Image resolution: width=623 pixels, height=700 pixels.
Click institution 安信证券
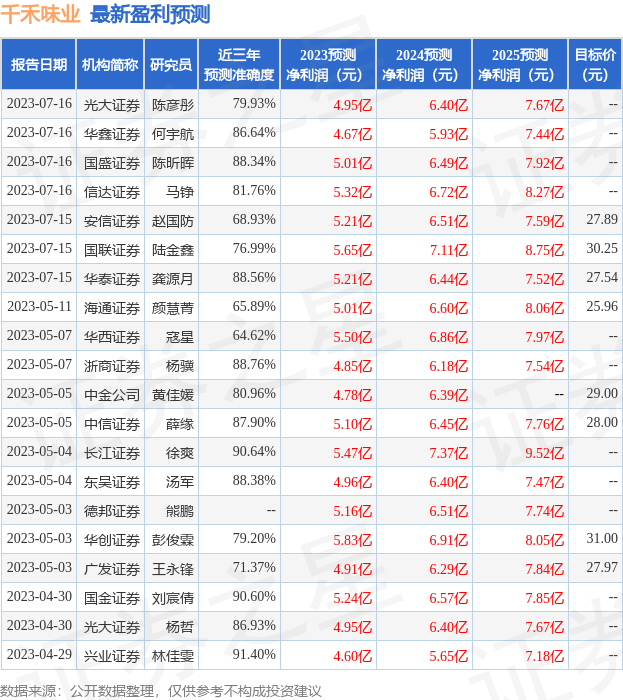coord(112,221)
